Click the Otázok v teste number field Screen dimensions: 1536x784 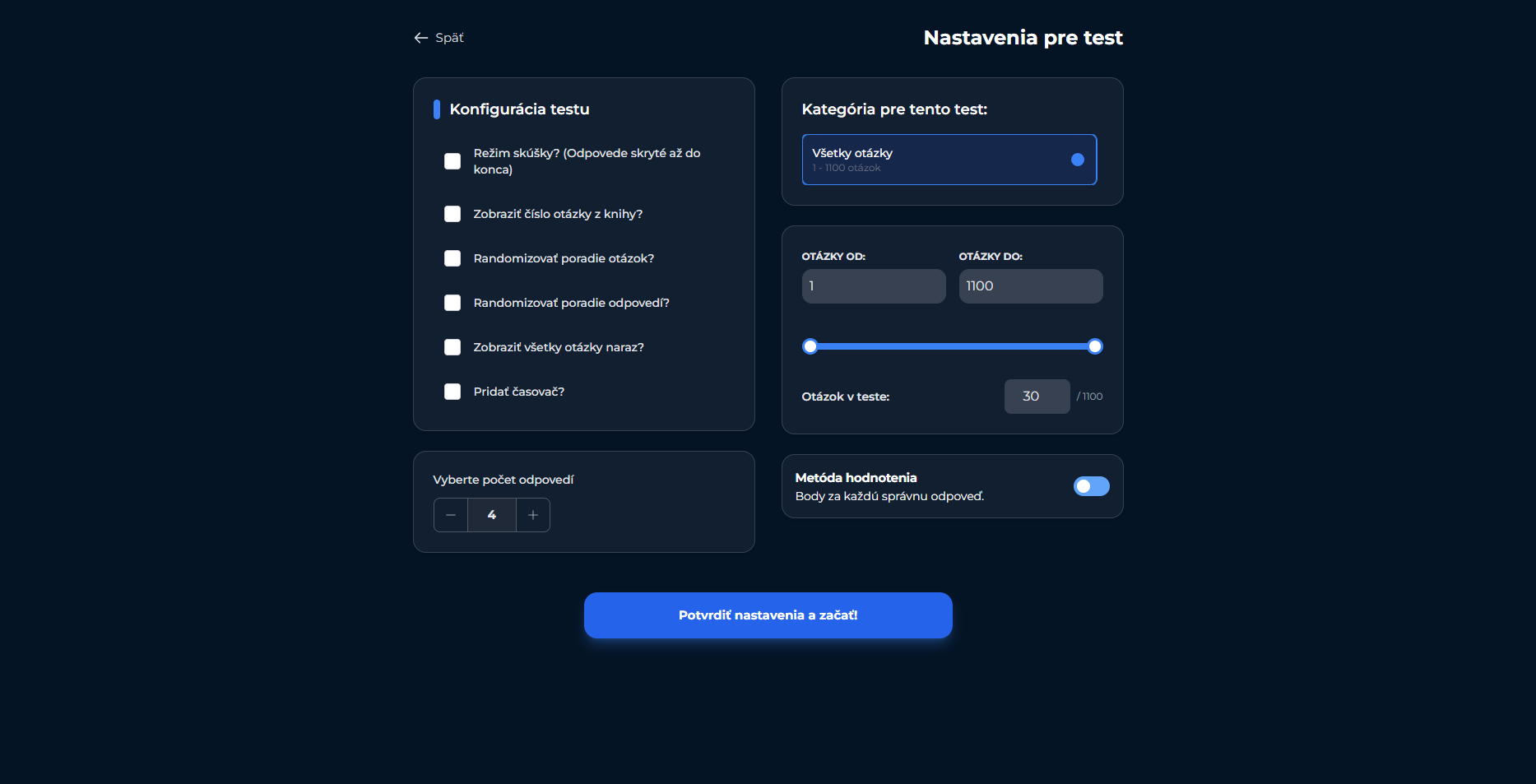click(x=1037, y=397)
